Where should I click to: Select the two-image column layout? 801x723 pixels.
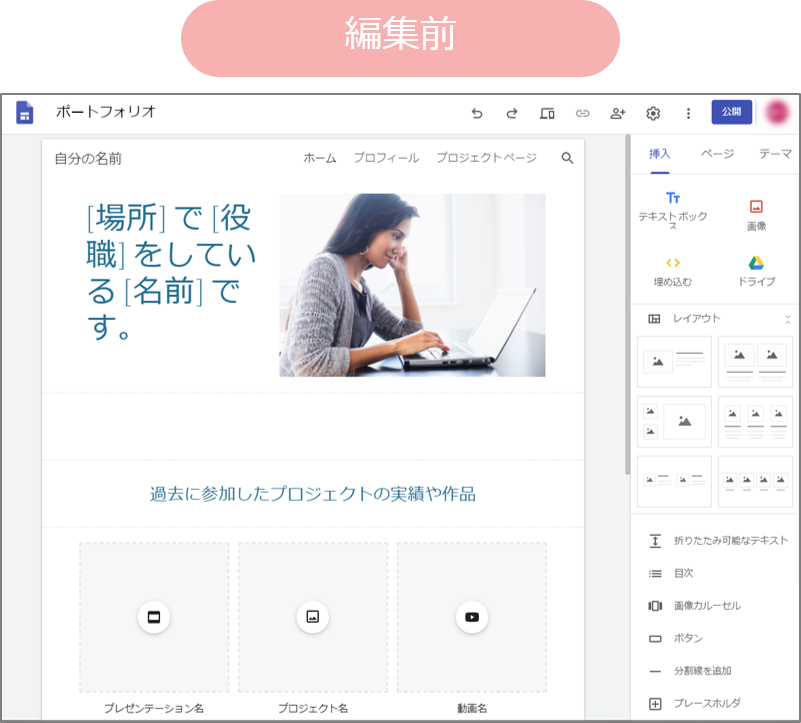click(755, 362)
